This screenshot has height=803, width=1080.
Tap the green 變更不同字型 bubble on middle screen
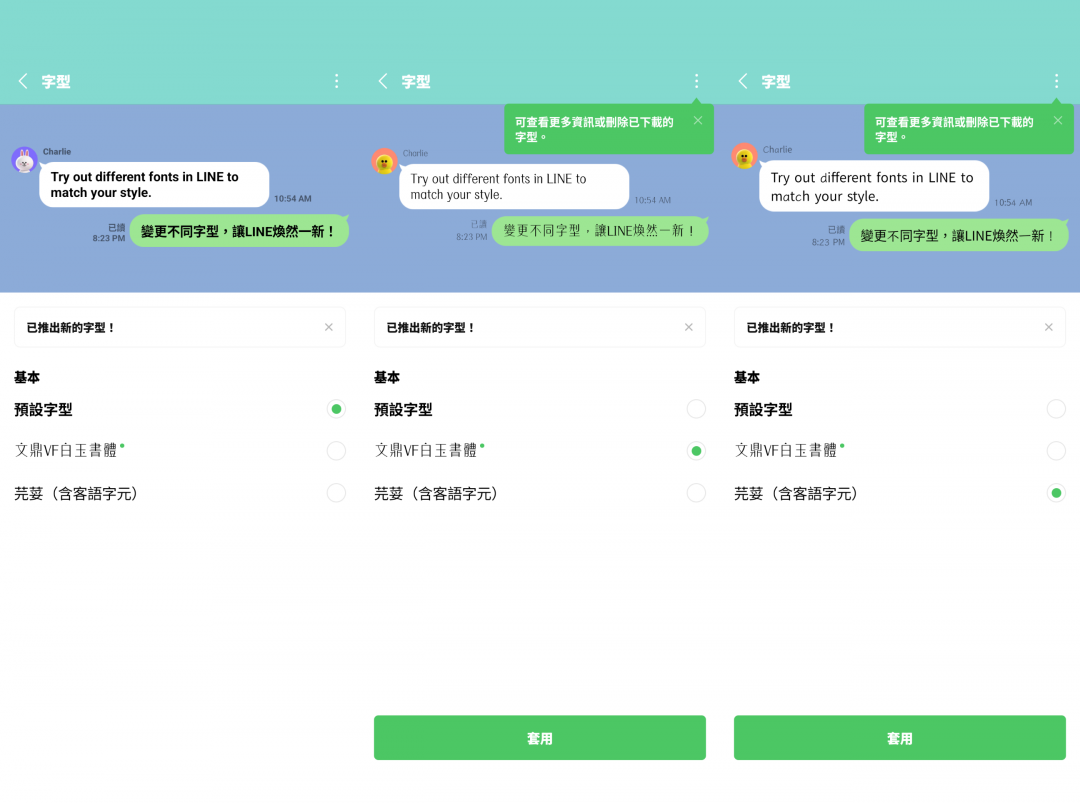(x=600, y=231)
